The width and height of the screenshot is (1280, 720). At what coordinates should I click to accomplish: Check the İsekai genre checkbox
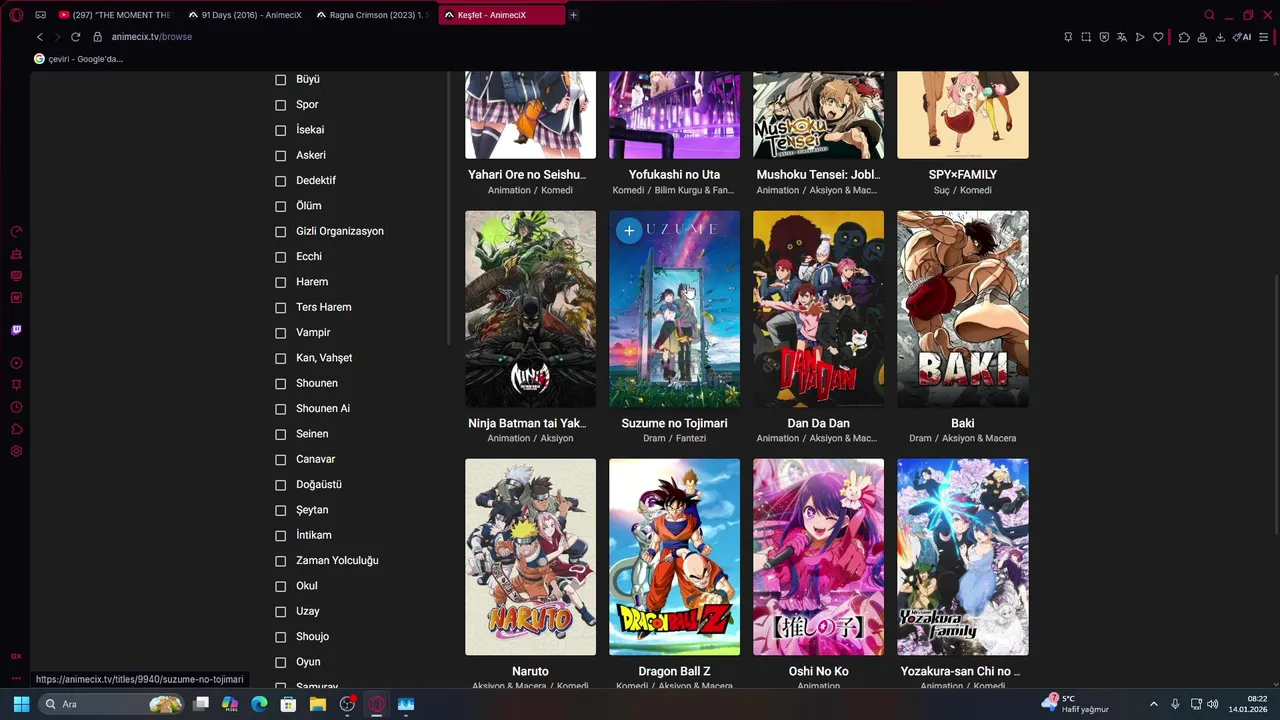click(280, 130)
